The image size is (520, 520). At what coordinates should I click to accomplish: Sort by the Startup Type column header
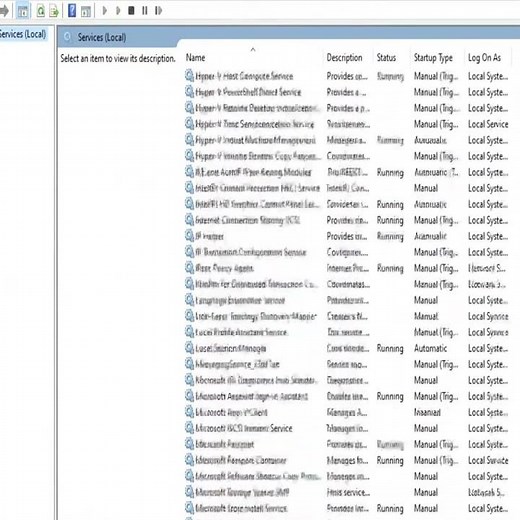click(433, 58)
